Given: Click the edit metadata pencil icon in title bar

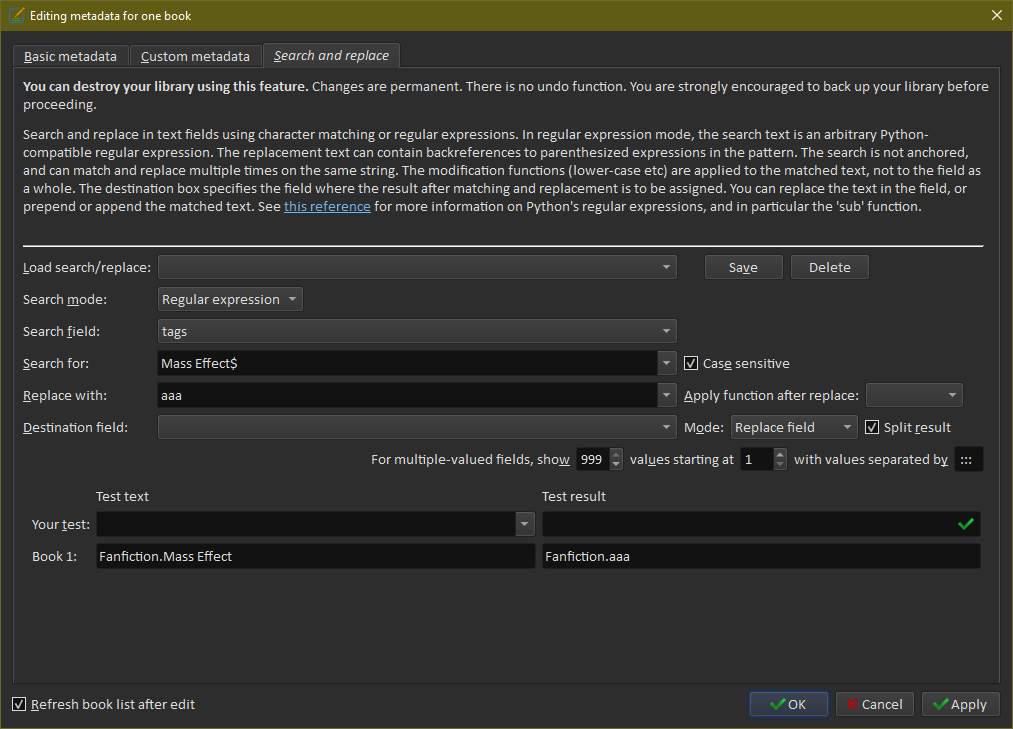Looking at the screenshot, I should click(16, 15).
